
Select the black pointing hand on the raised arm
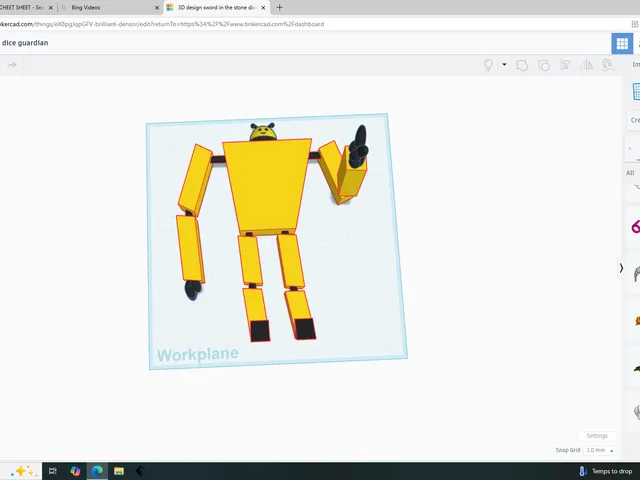click(x=359, y=146)
